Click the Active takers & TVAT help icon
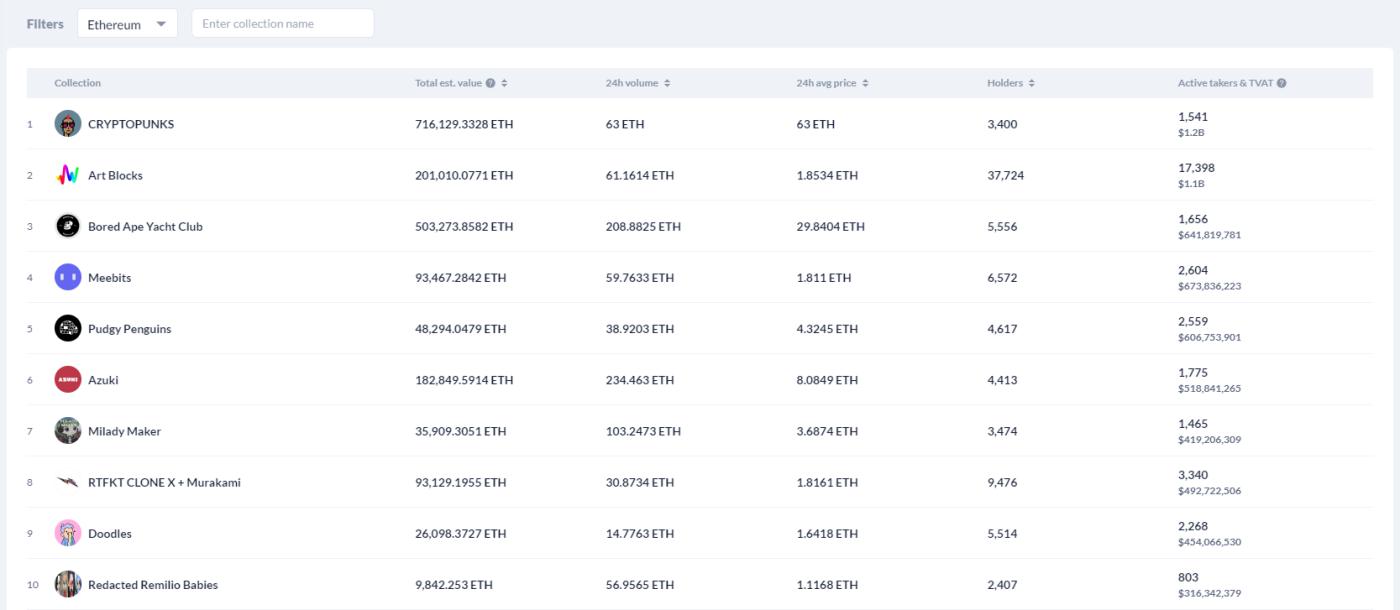 (1282, 83)
